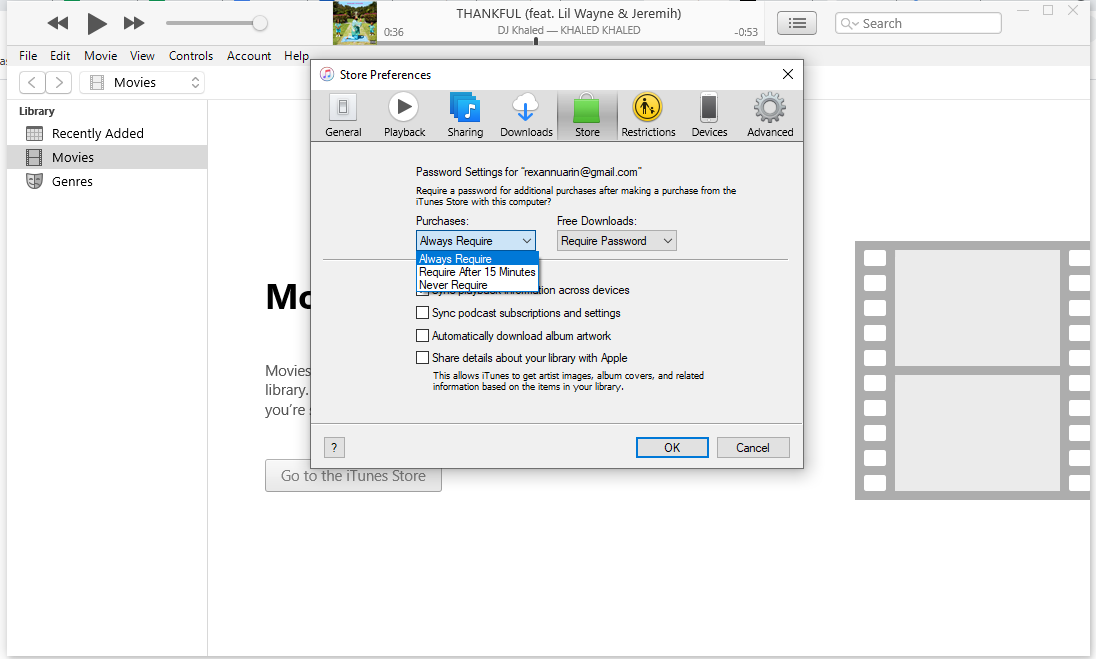Click the help question mark button
This screenshot has height=659, width=1096.
coord(335,448)
